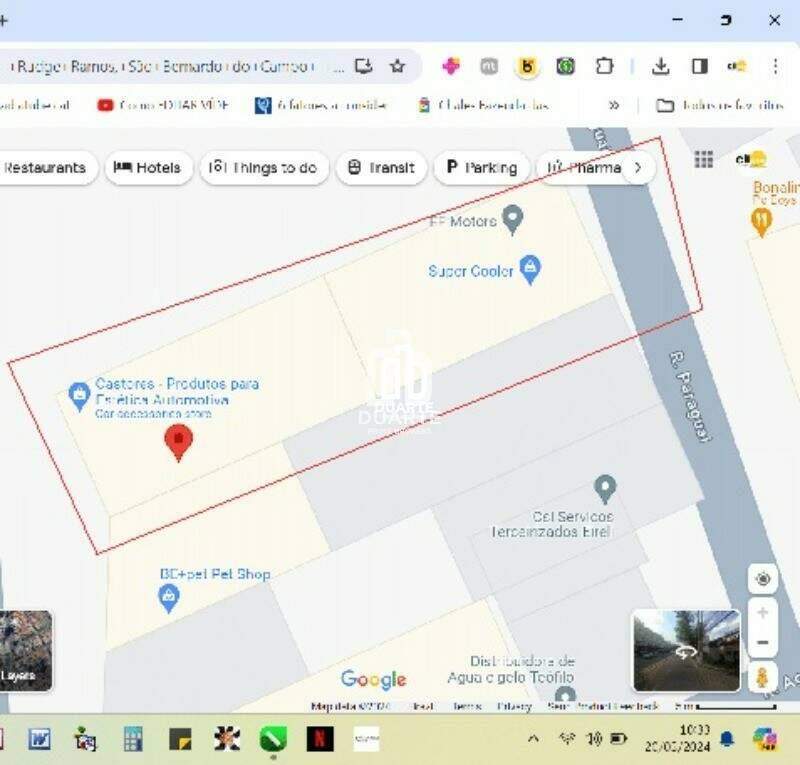Open the '6 fatores' bookmark
The image size is (800, 765).
point(321,105)
